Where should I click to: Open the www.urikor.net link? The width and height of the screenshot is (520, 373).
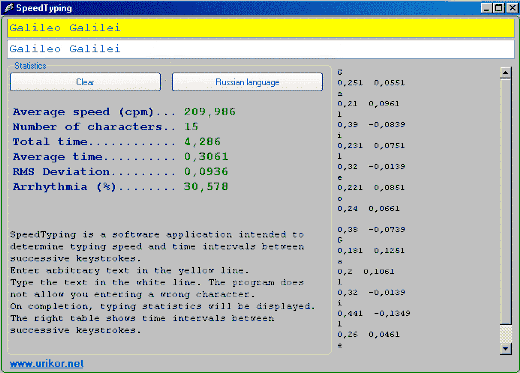point(47,363)
